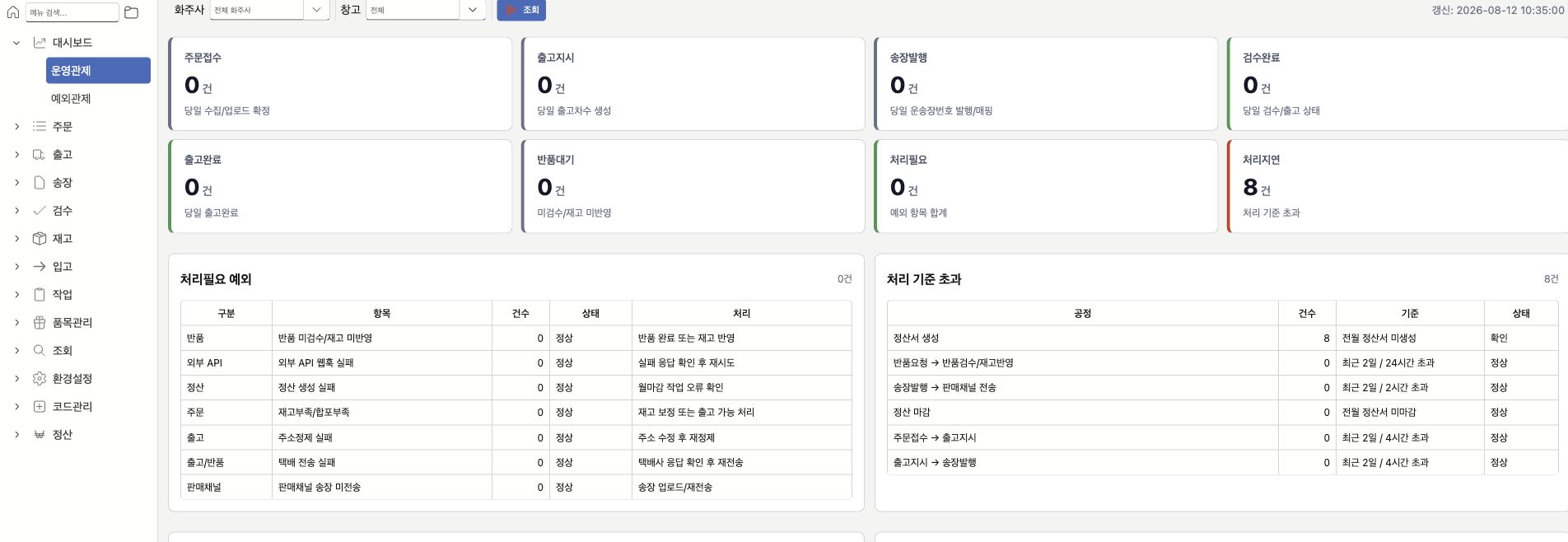This screenshot has width=1568, height=542.
Task: Click the 작업 clipboard icon
Action: pos(39,294)
